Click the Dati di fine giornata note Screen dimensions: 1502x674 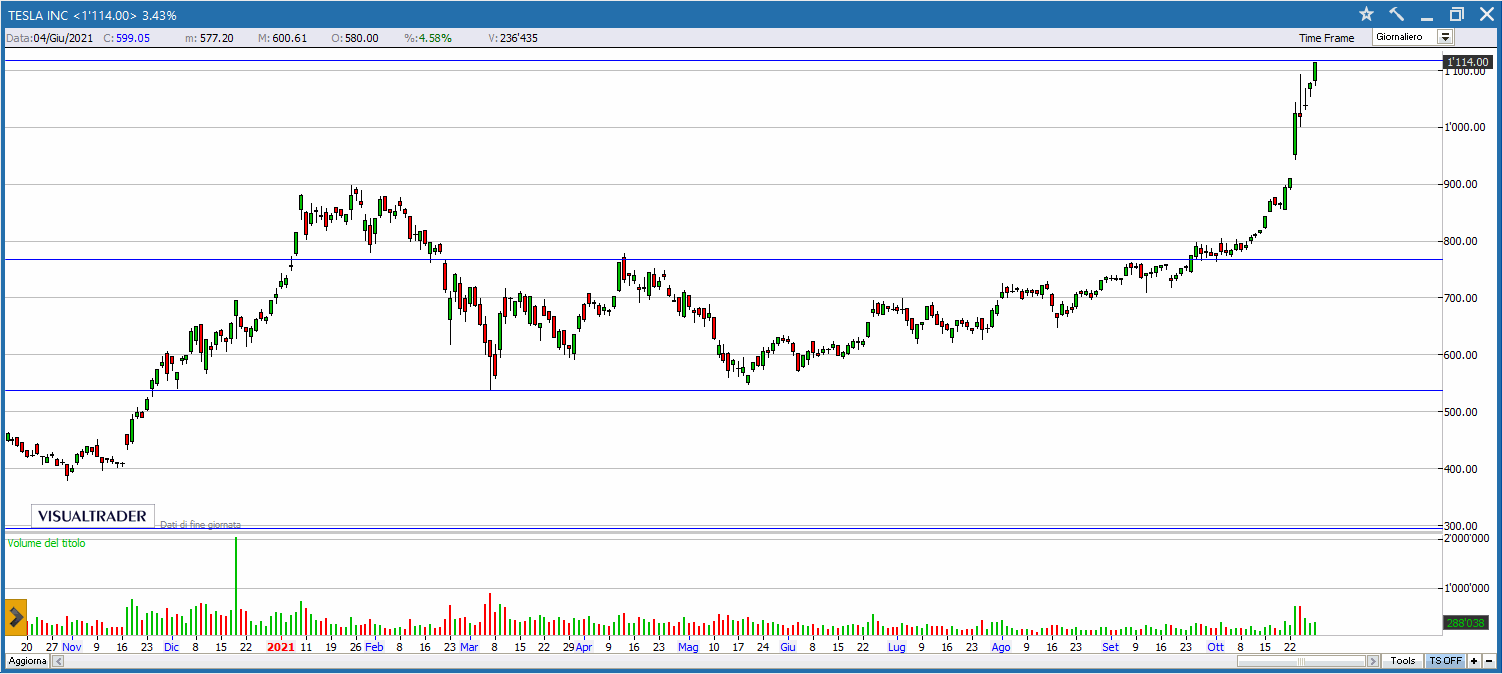tap(200, 524)
